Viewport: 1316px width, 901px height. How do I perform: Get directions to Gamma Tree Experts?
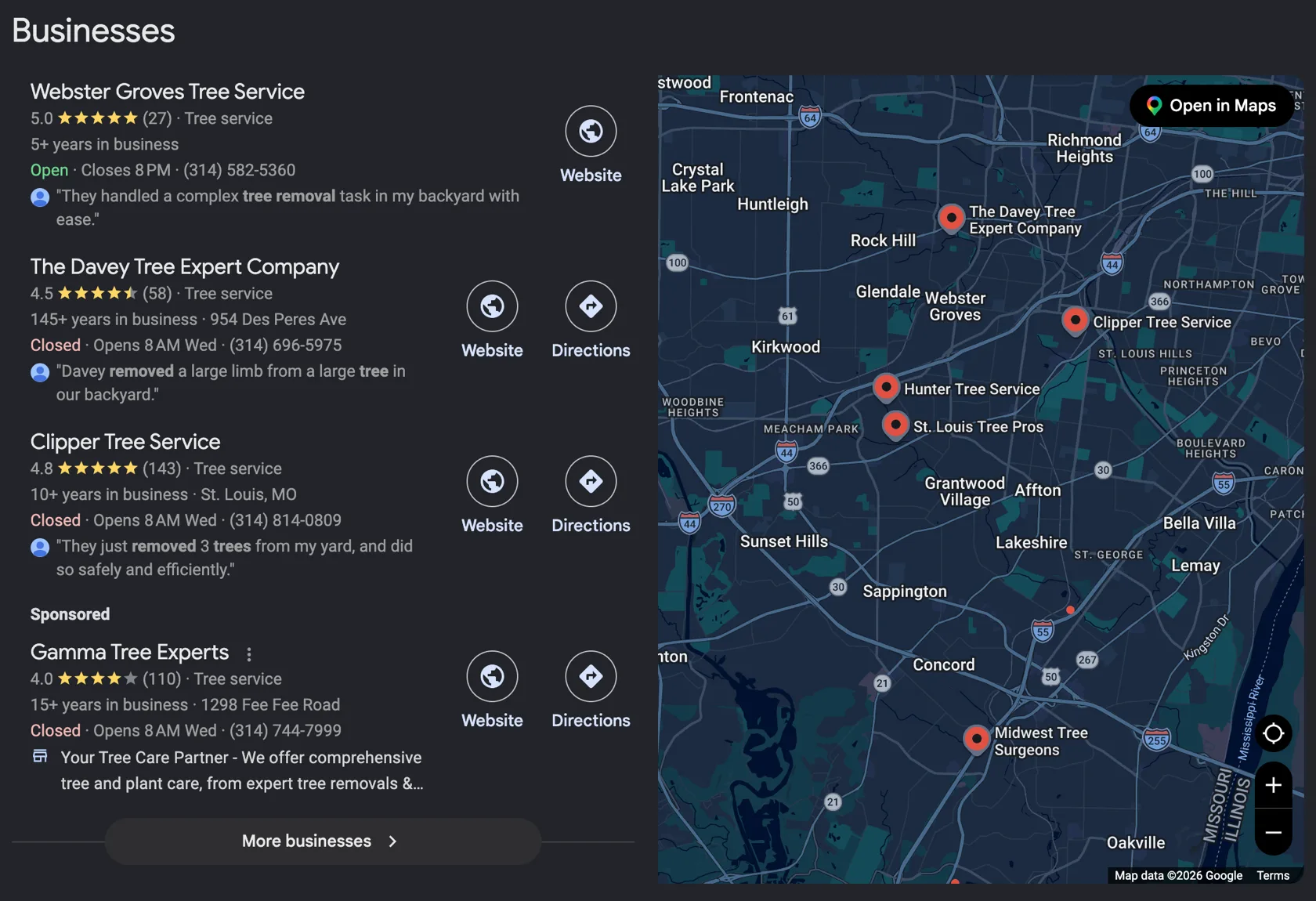591,676
